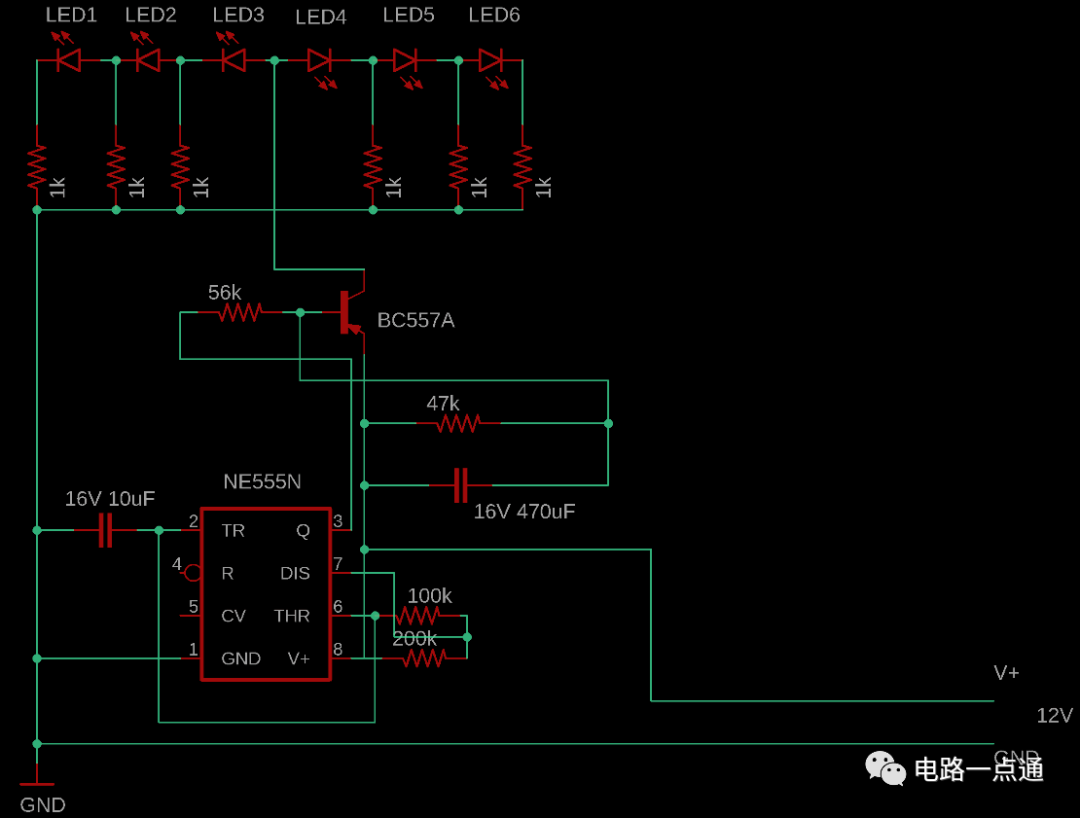The image size is (1080, 818).
Task: Select the 47k resistor symbol
Action: (458, 423)
